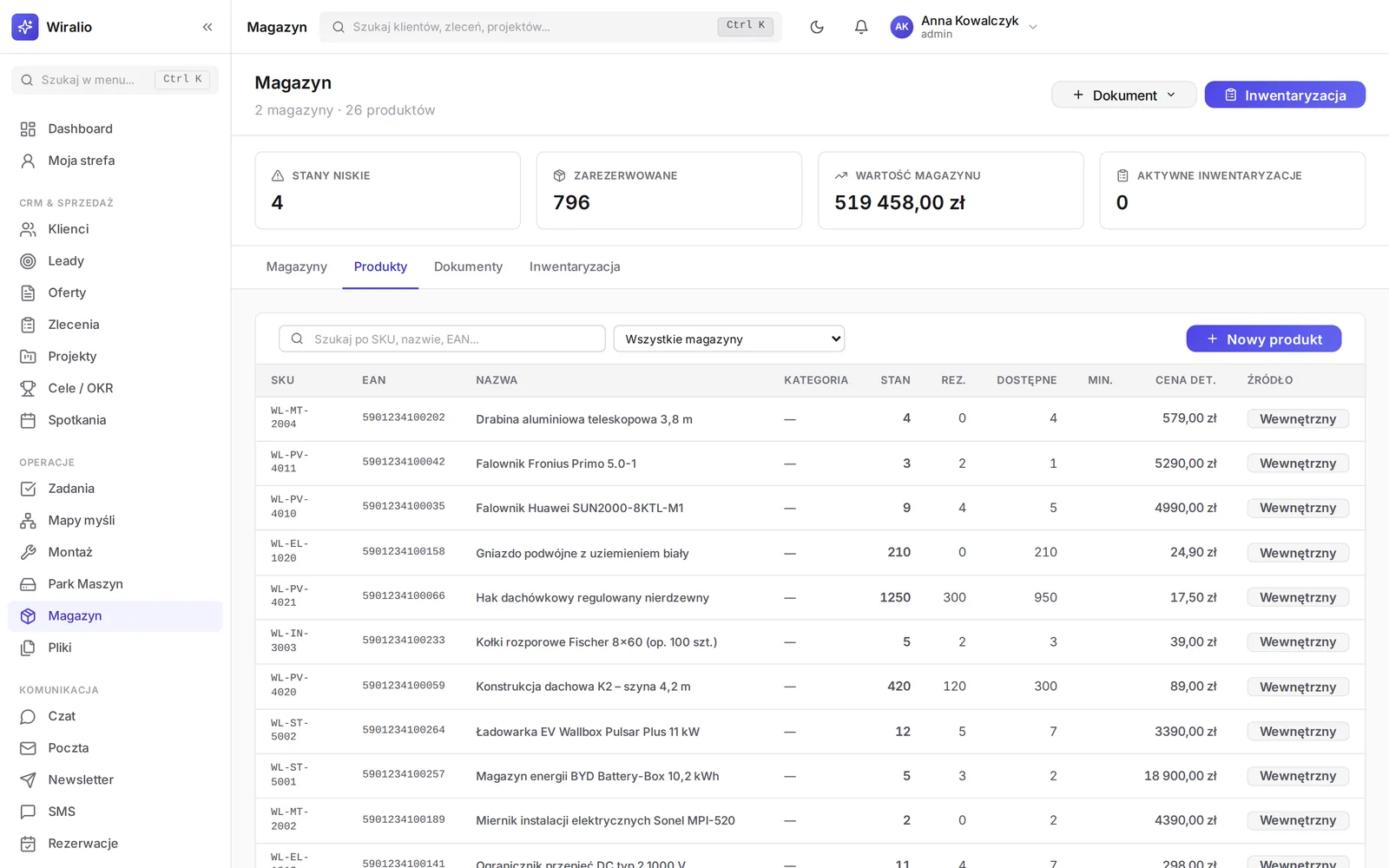Click the Pliki files icon

(x=28, y=648)
